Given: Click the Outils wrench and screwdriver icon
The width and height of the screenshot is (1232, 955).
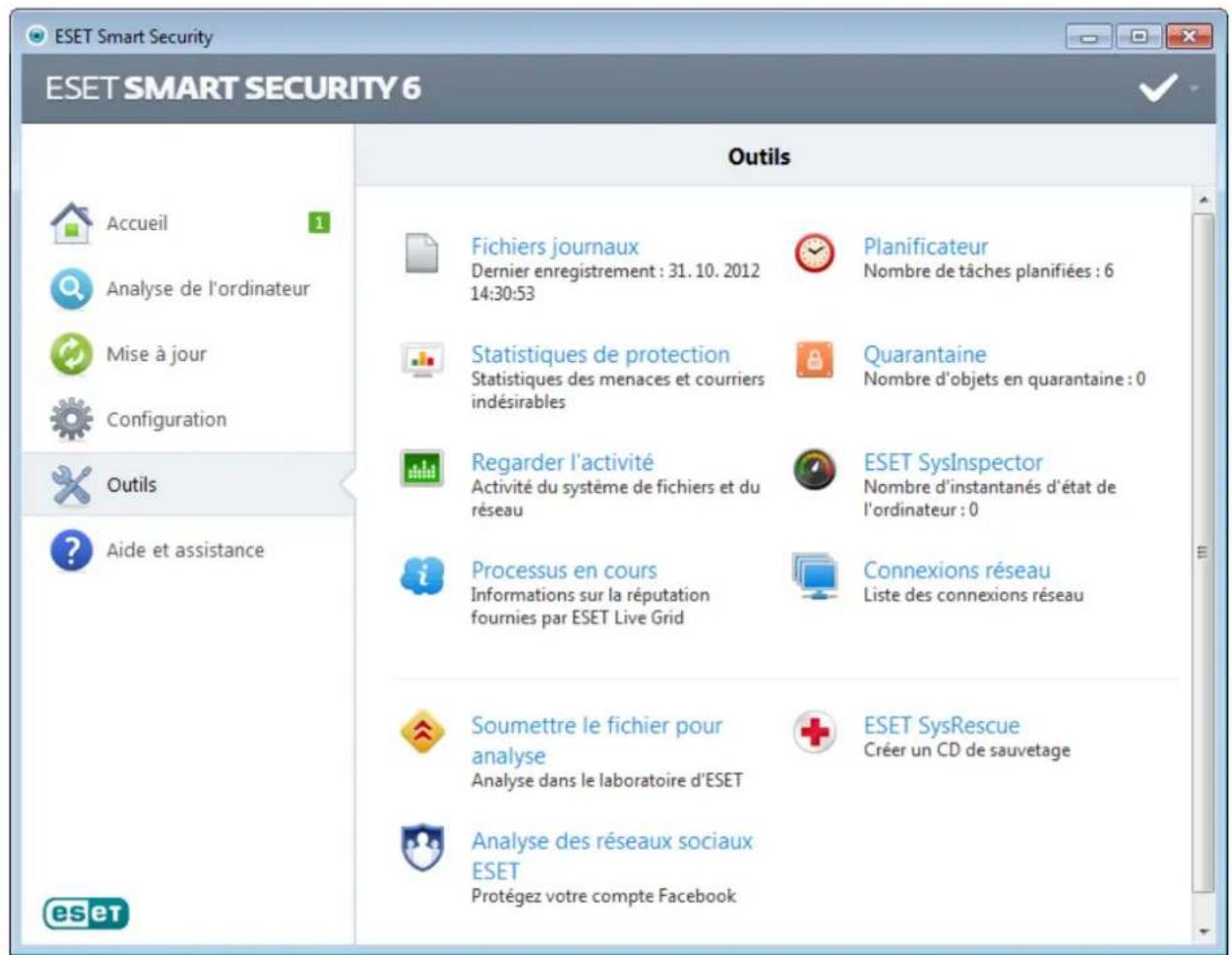Looking at the screenshot, I should 71,484.
